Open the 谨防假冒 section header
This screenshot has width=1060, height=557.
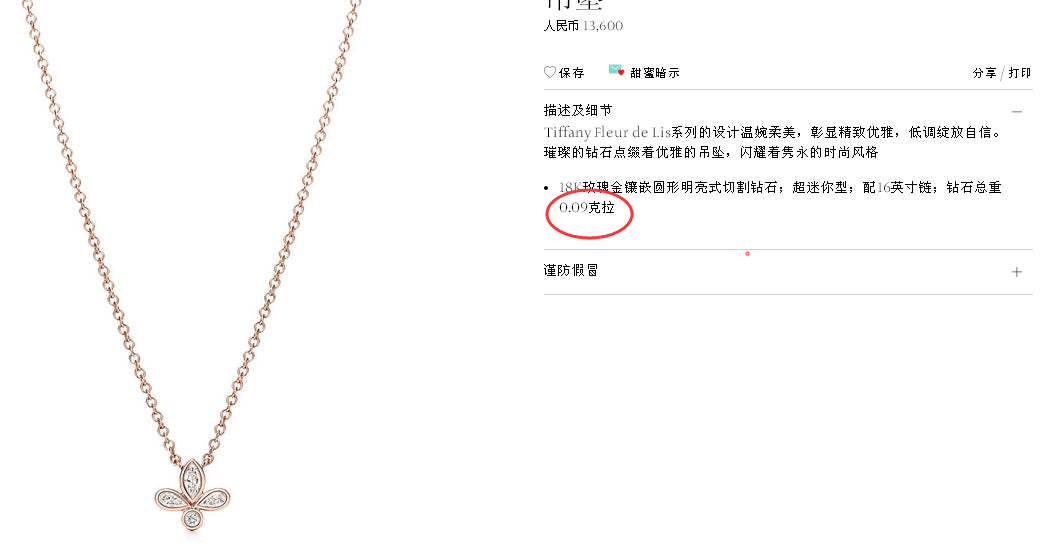point(571,270)
